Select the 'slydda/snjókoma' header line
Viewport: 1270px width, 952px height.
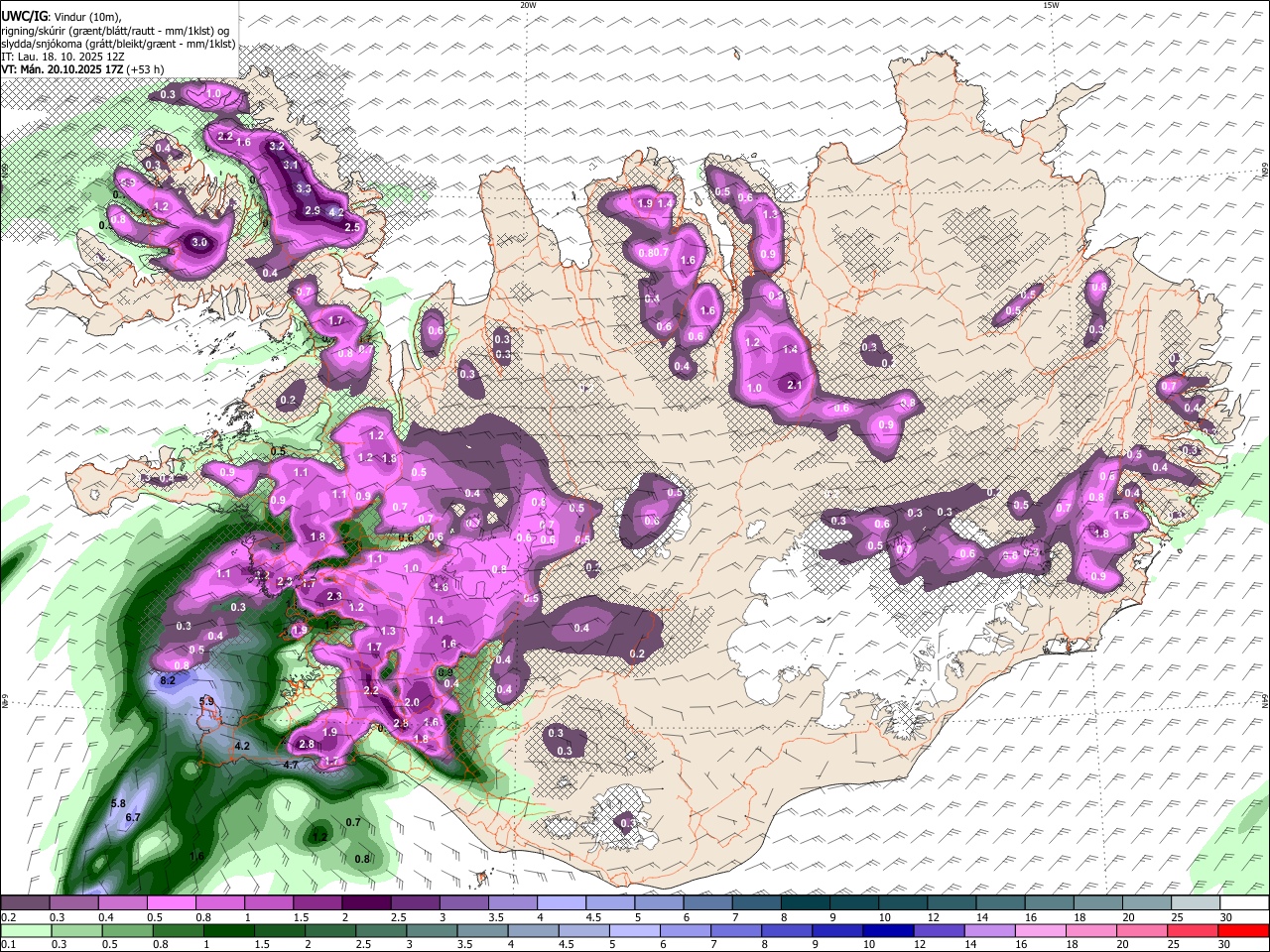click(118, 44)
